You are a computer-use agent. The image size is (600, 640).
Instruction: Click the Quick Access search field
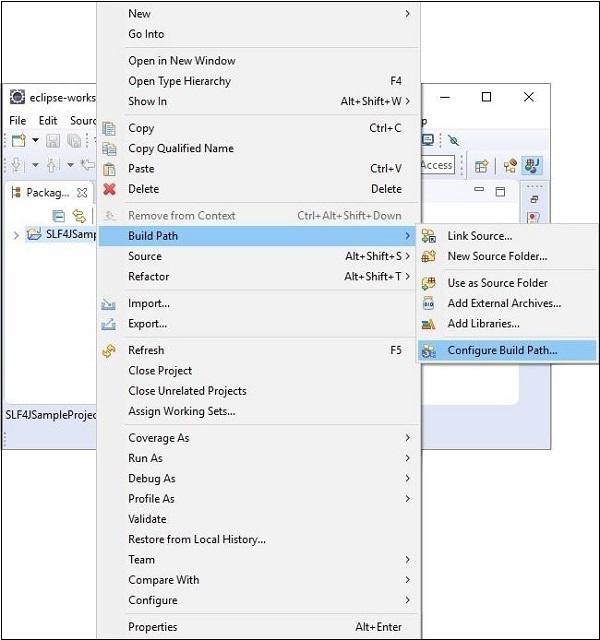click(x=437, y=165)
